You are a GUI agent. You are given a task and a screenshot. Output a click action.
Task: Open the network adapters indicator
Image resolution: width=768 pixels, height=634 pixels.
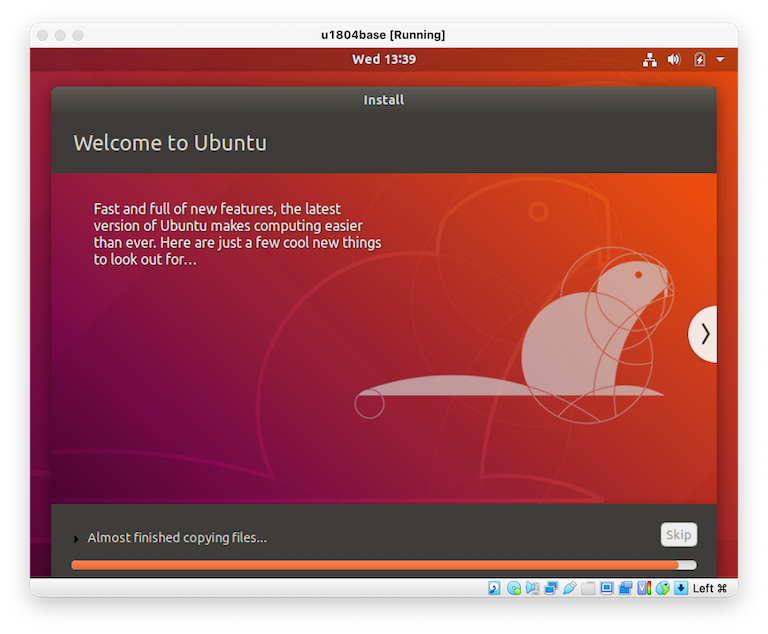(551, 588)
